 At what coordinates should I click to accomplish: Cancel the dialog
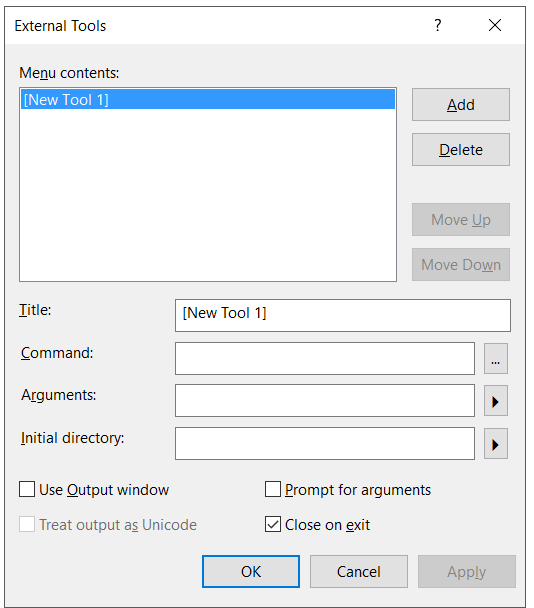click(x=359, y=572)
